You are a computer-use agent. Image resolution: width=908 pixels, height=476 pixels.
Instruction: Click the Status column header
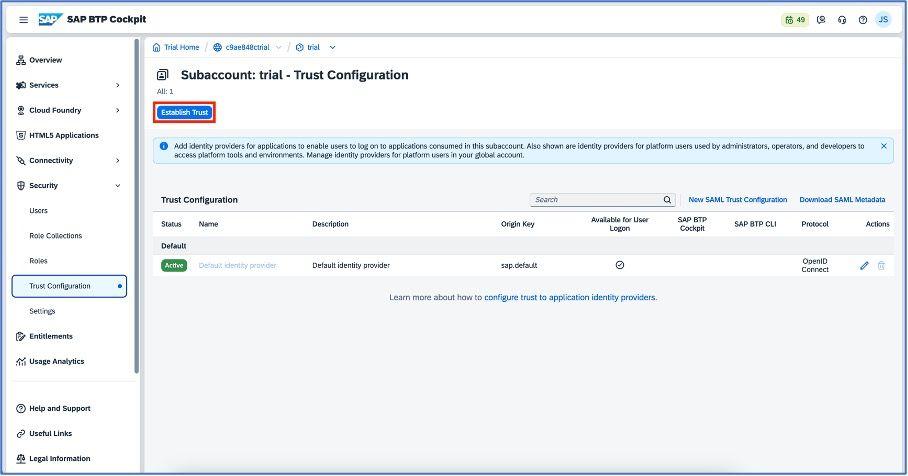pos(171,224)
